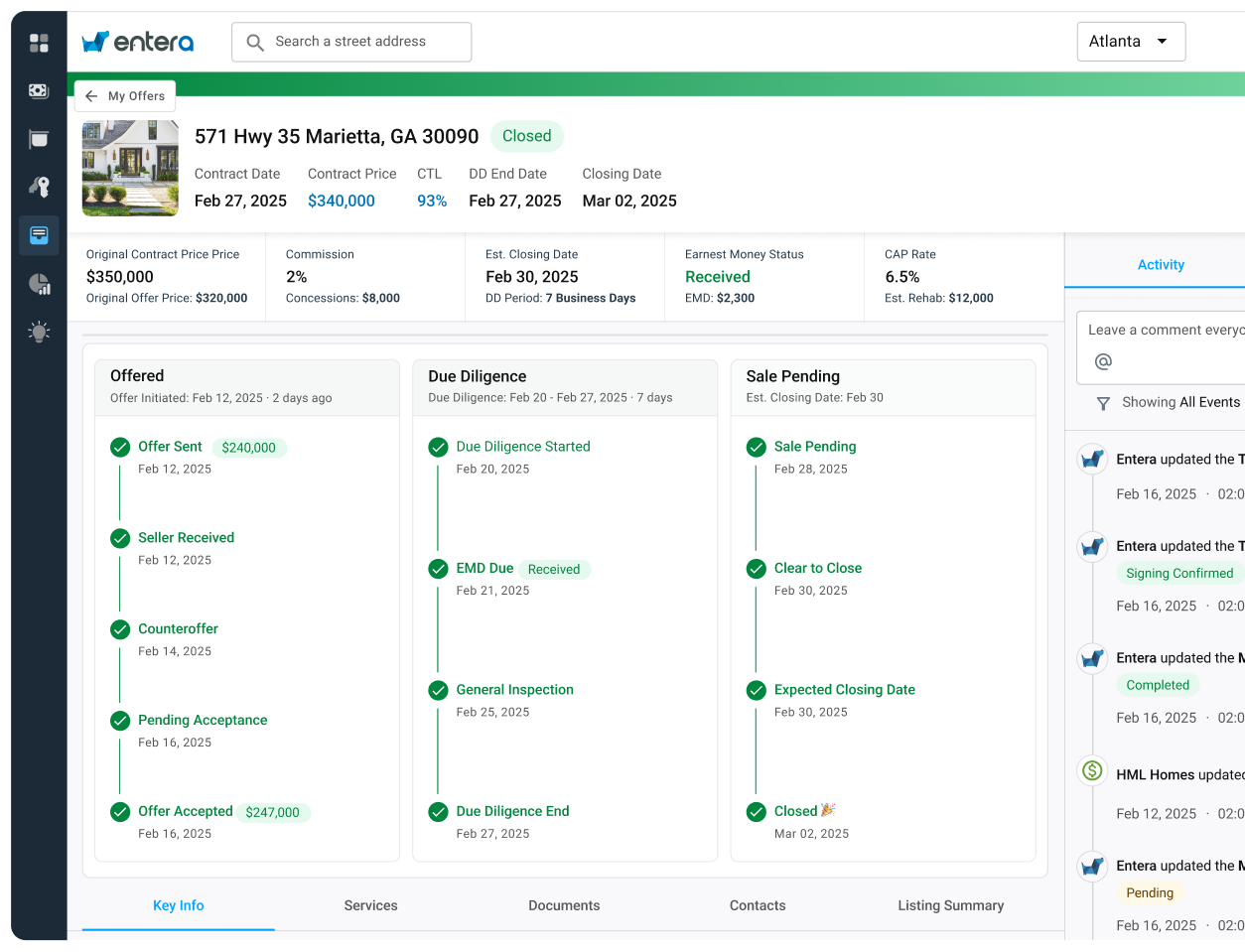Screen dimensions: 1245x952
Task: Open the inbox tray sidebar icon
Action: coord(39,139)
